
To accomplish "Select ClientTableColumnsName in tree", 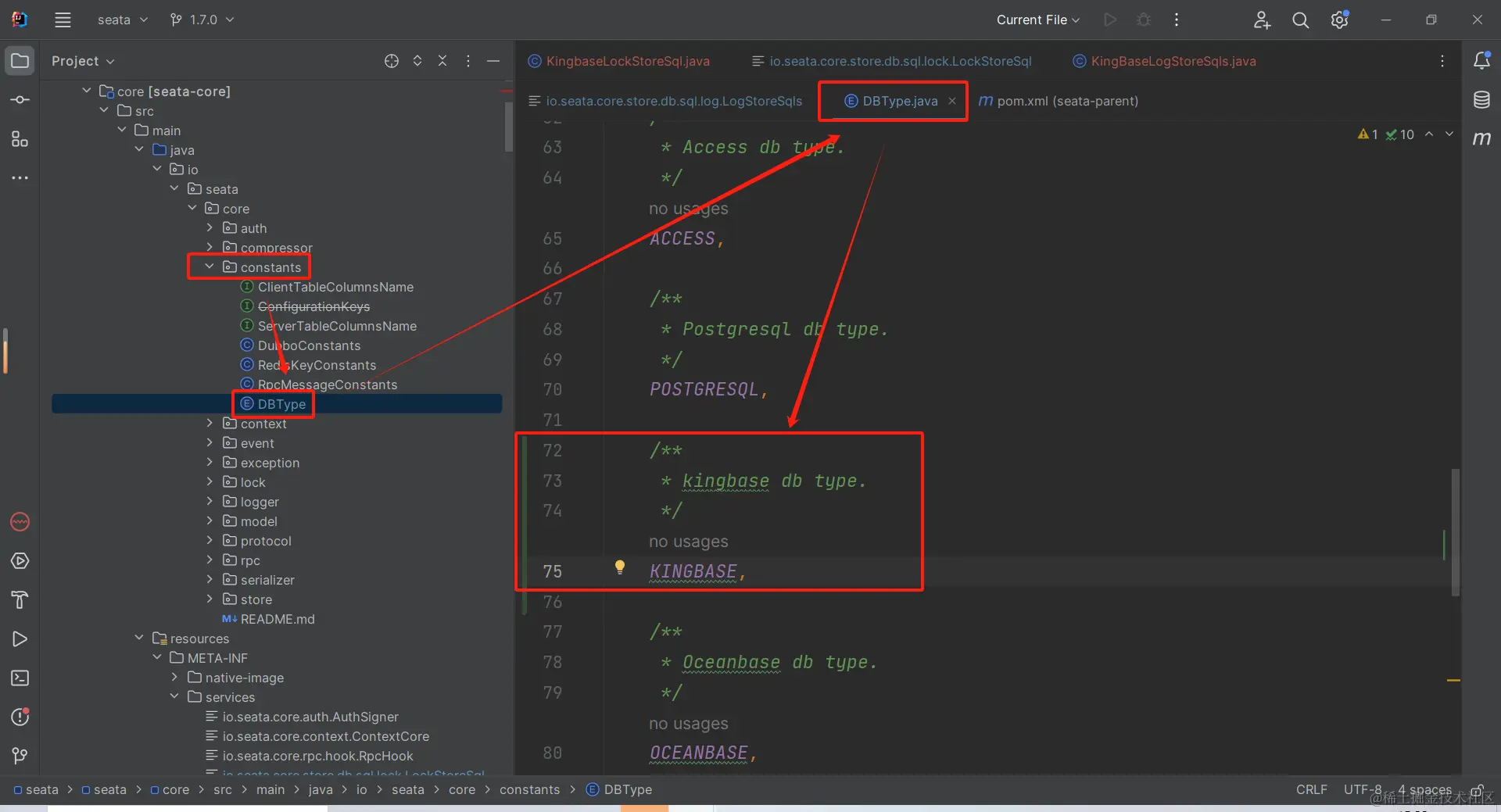I will point(335,287).
